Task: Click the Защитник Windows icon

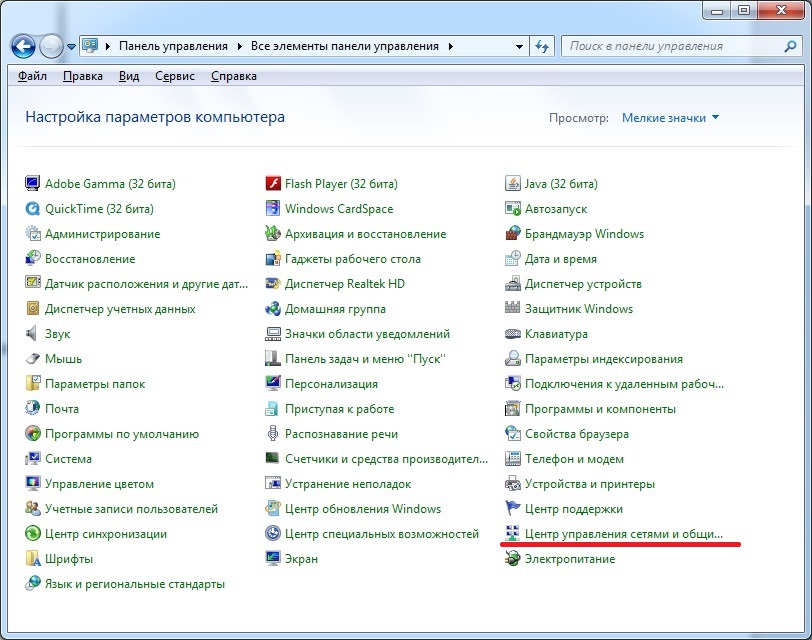Action: tap(512, 309)
